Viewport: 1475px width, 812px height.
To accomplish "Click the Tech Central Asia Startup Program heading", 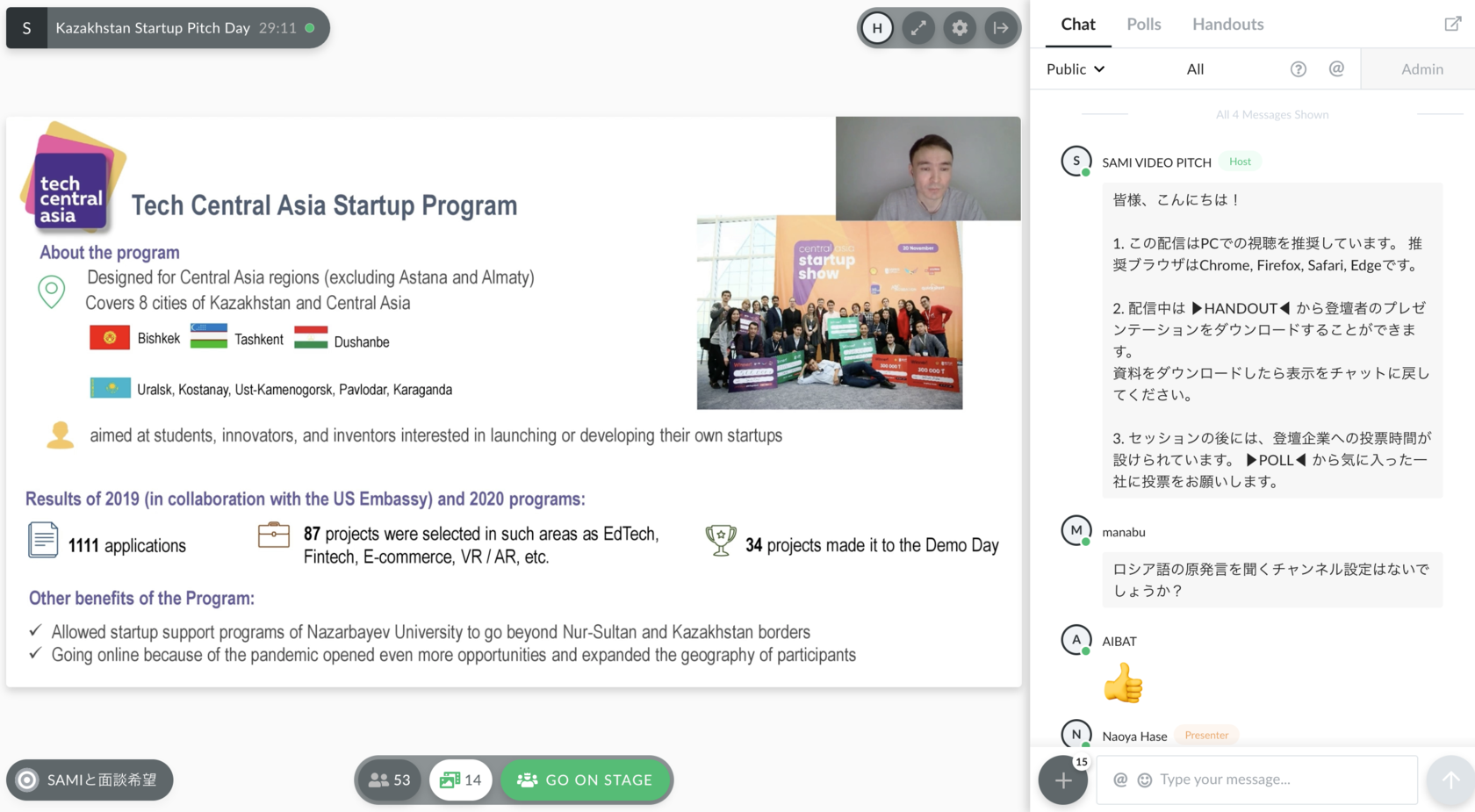I will click(x=324, y=205).
